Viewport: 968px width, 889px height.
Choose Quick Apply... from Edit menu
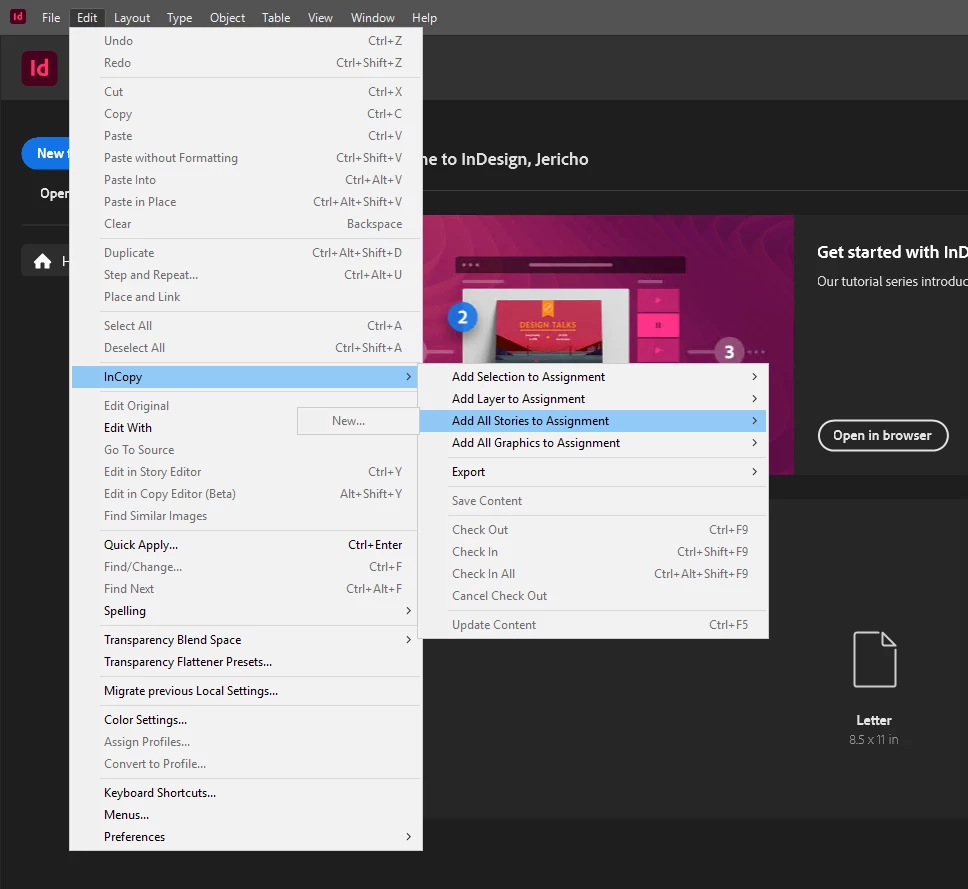[245, 545]
